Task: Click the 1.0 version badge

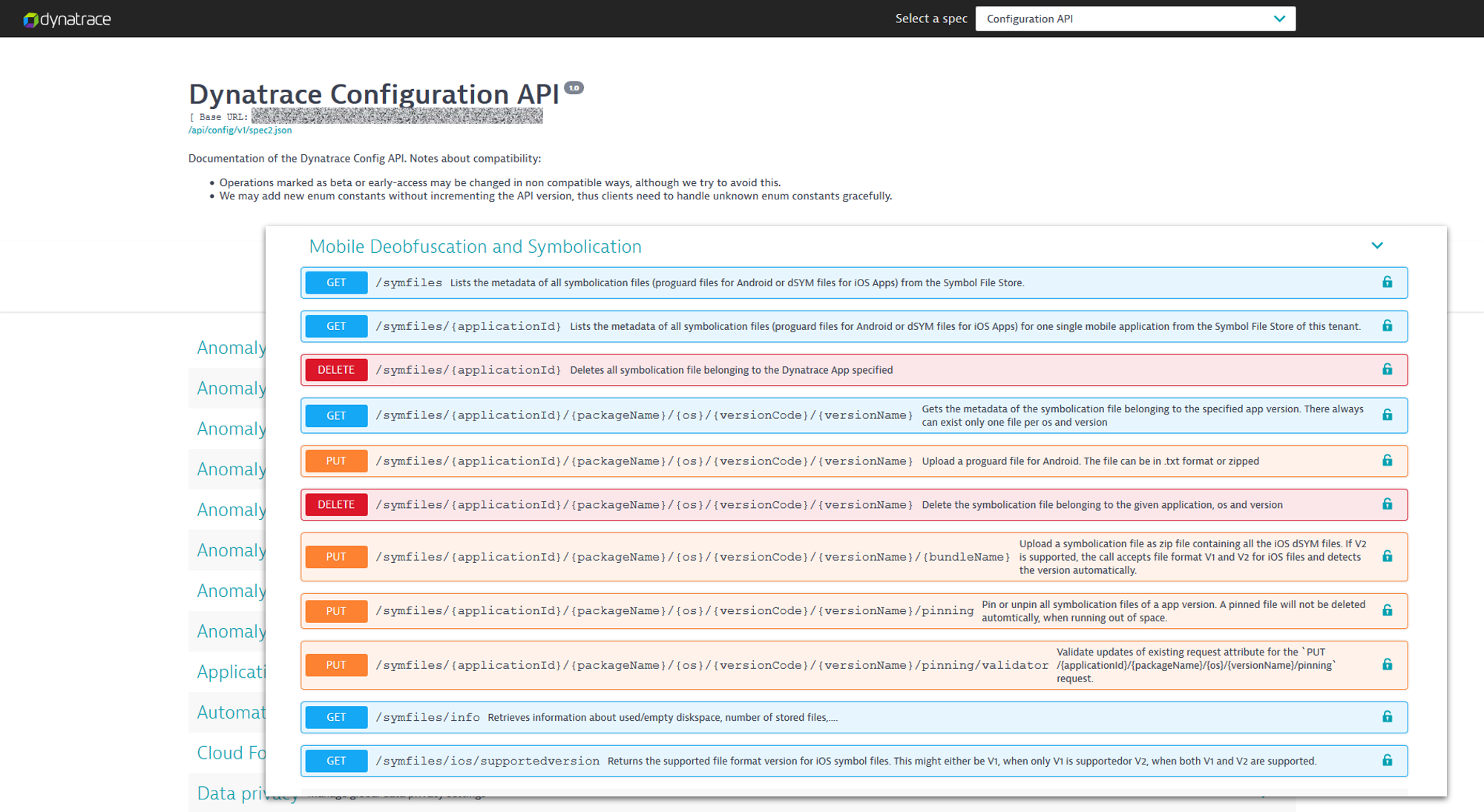Action: click(574, 88)
